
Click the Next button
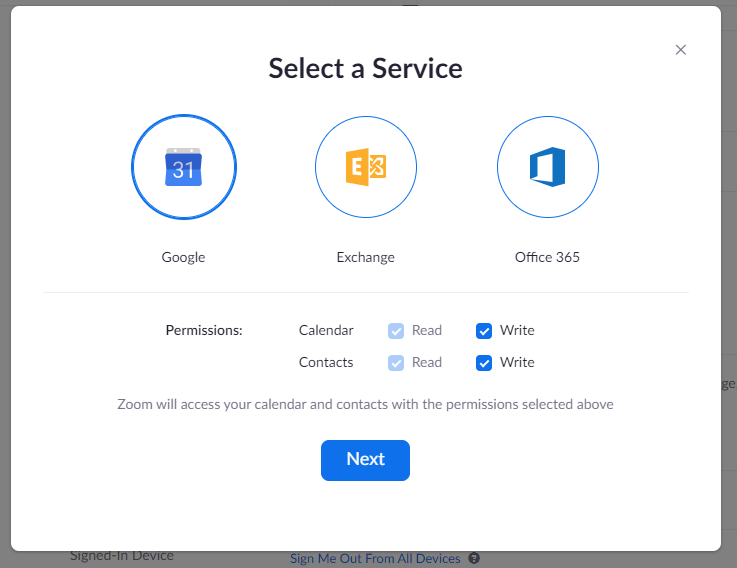click(x=365, y=460)
